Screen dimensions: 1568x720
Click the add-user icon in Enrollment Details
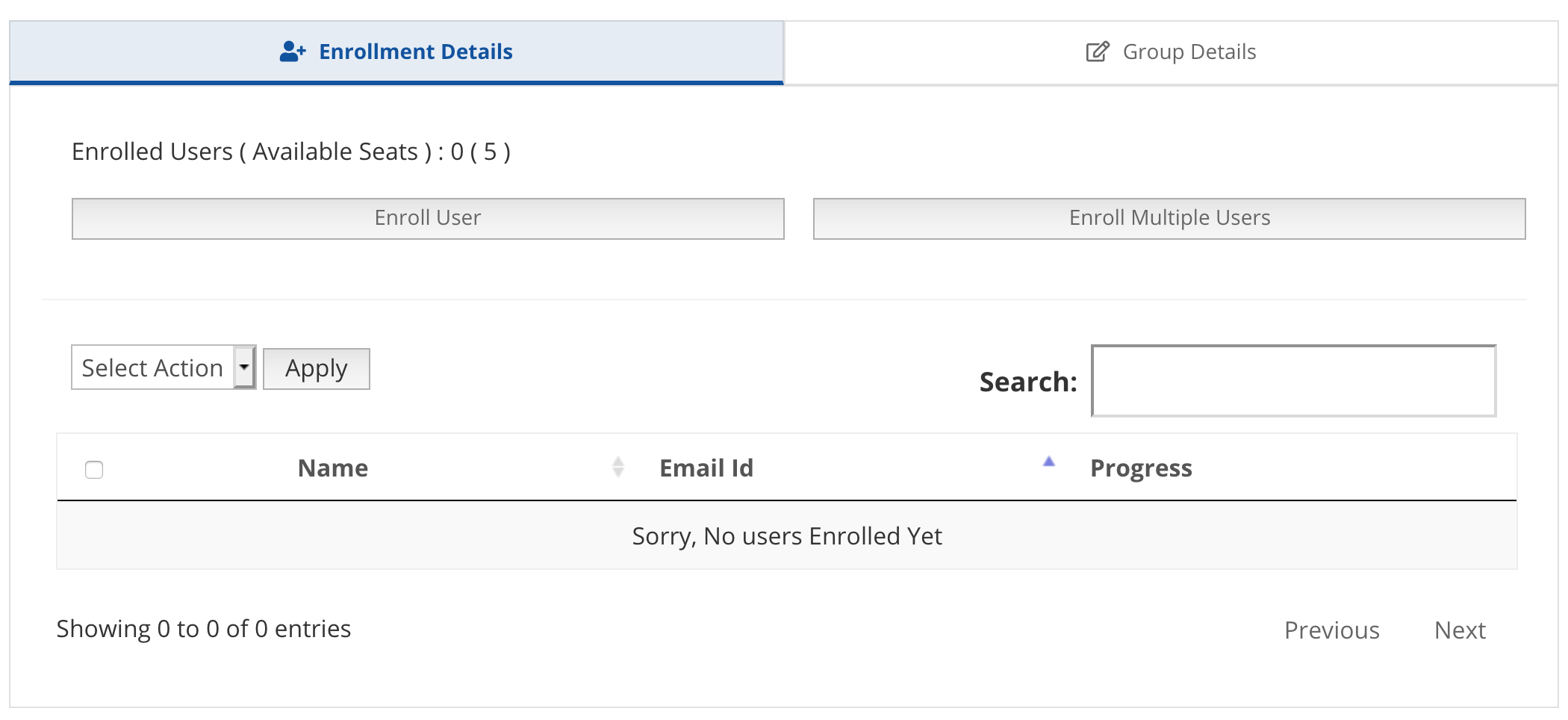pos(293,52)
